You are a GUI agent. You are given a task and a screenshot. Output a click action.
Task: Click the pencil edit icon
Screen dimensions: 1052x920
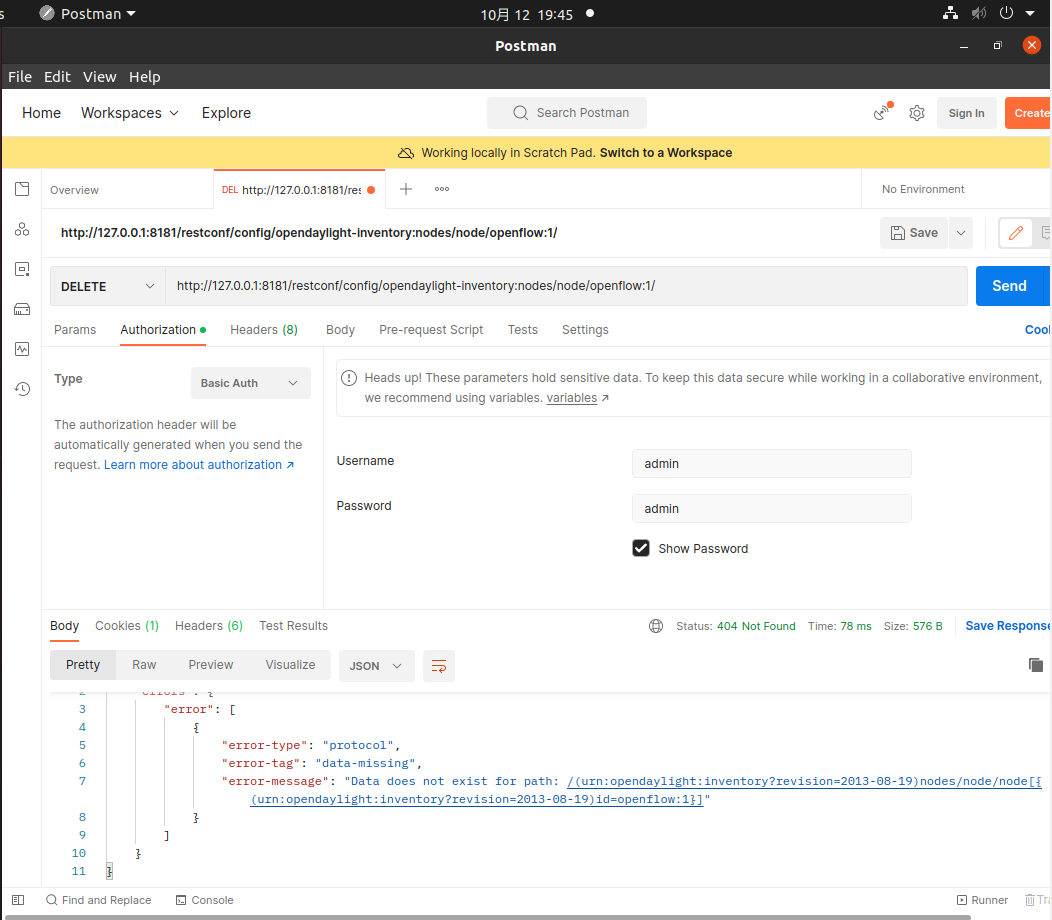coord(1016,233)
